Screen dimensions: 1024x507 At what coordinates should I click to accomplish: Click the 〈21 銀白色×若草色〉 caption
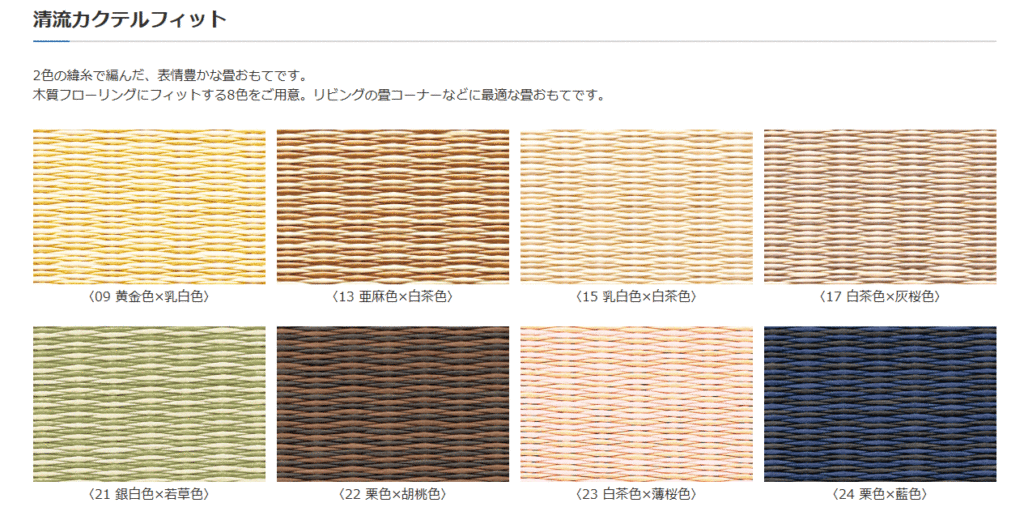pos(150,494)
